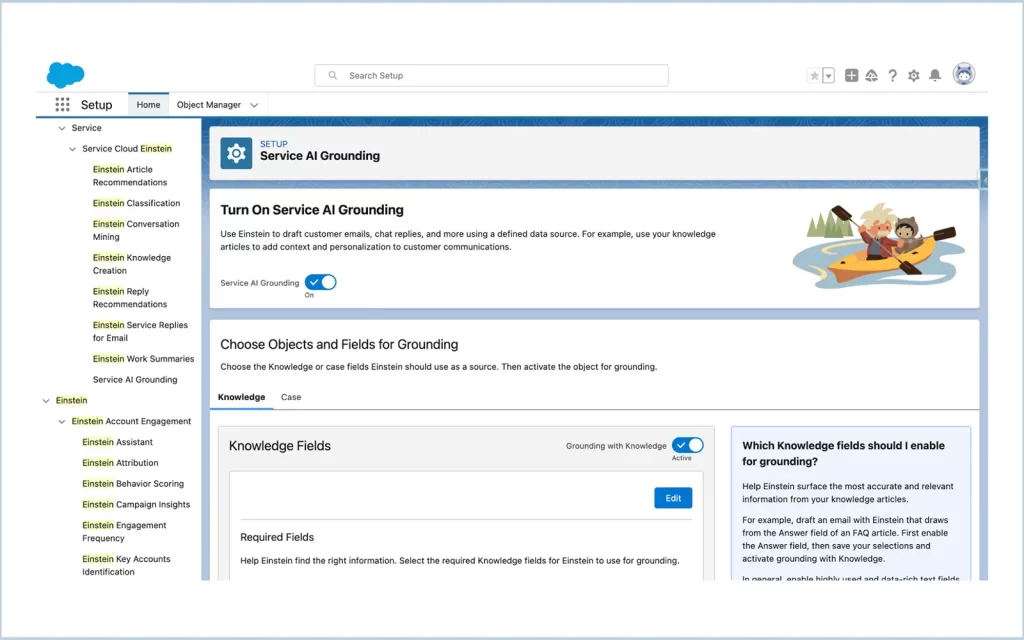
Task: Click the search magnifier icon
Action: pyautogui.click(x=332, y=76)
